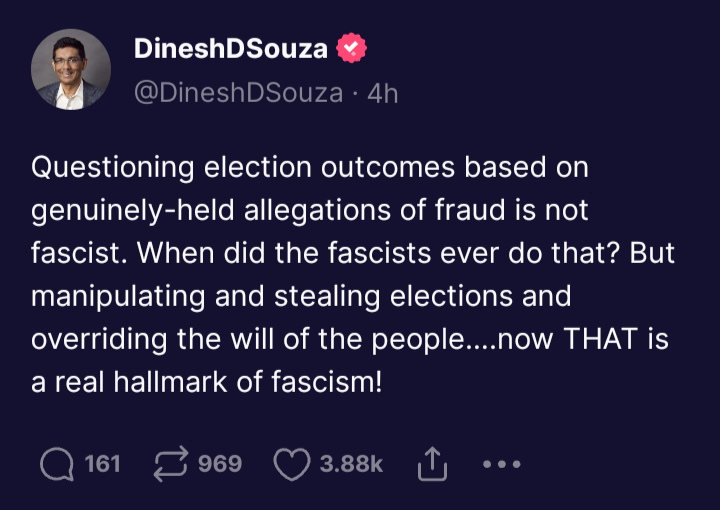View the 161 replies count
720x510 pixels.
point(102,464)
